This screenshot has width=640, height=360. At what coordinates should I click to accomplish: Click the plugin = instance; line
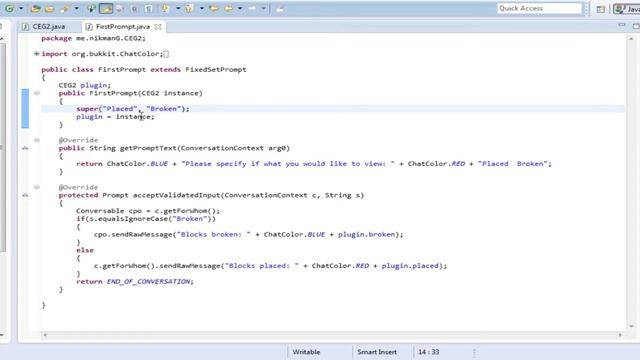(115, 117)
